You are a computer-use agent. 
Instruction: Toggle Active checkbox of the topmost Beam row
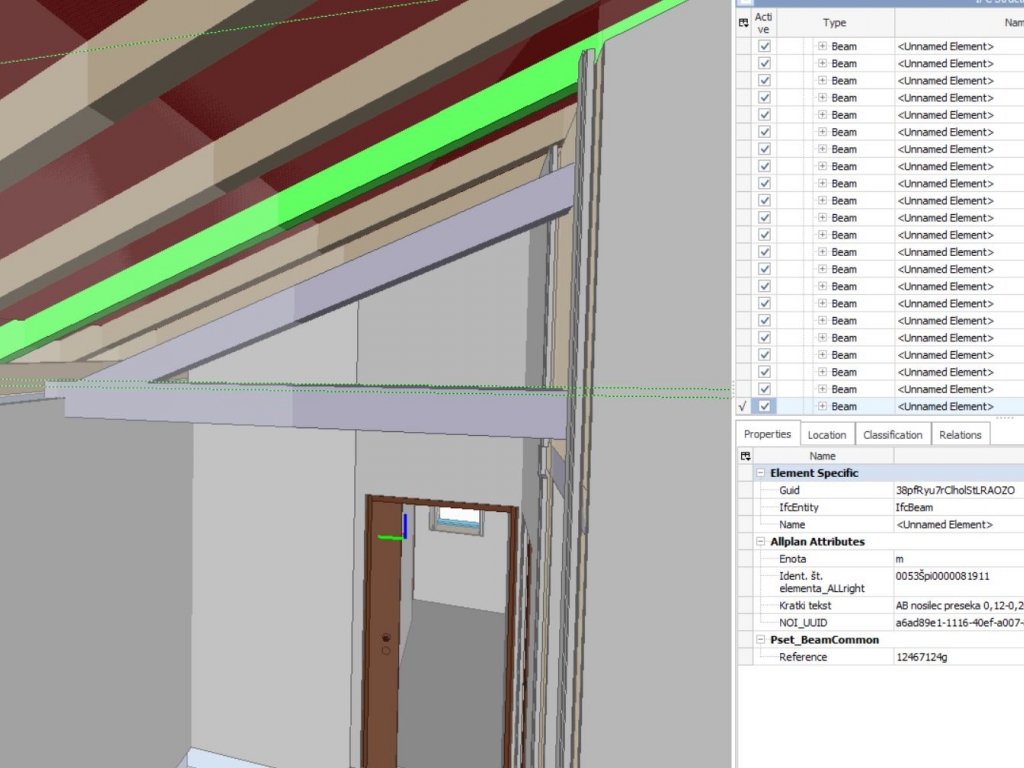click(765, 46)
